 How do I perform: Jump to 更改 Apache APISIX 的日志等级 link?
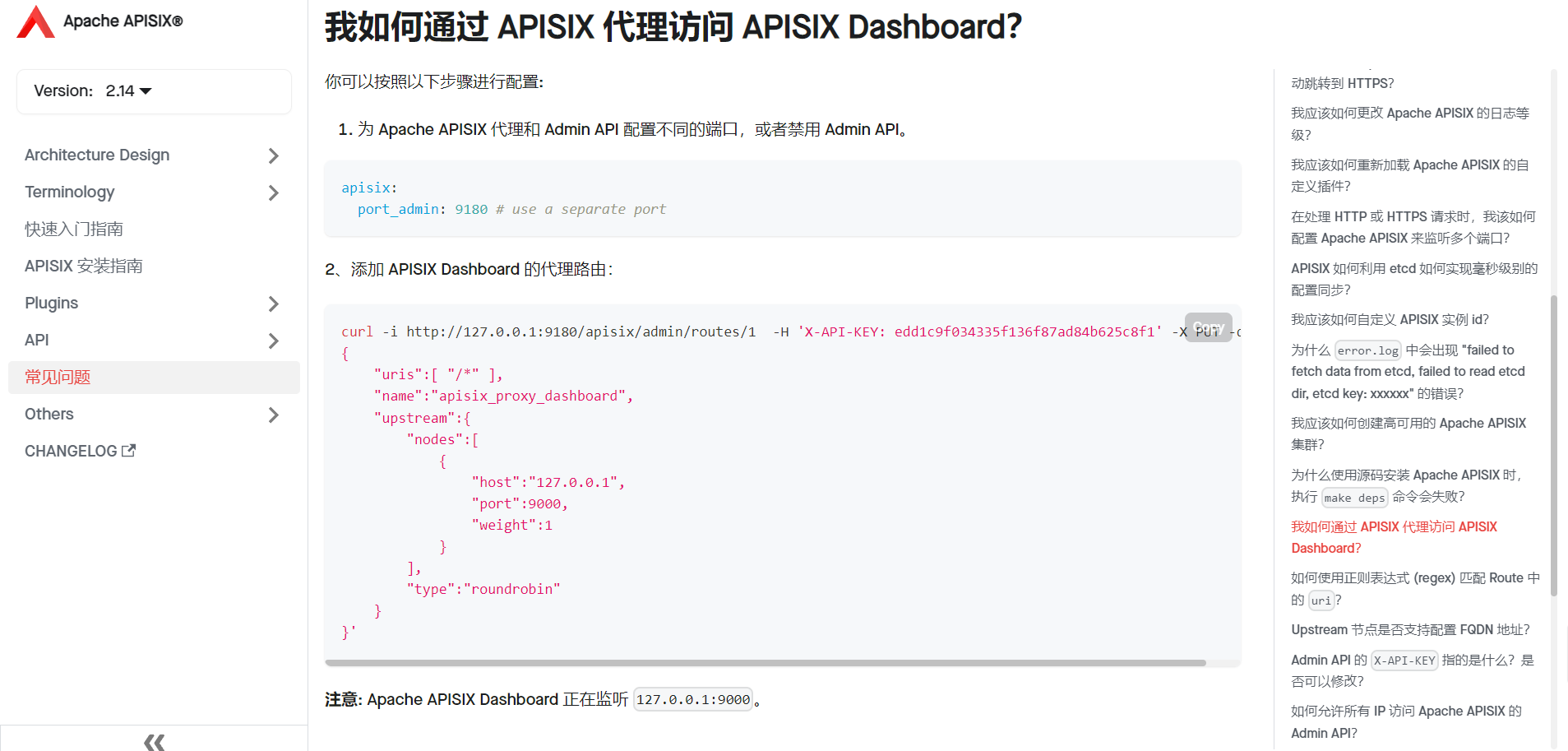(x=1409, y=123)
